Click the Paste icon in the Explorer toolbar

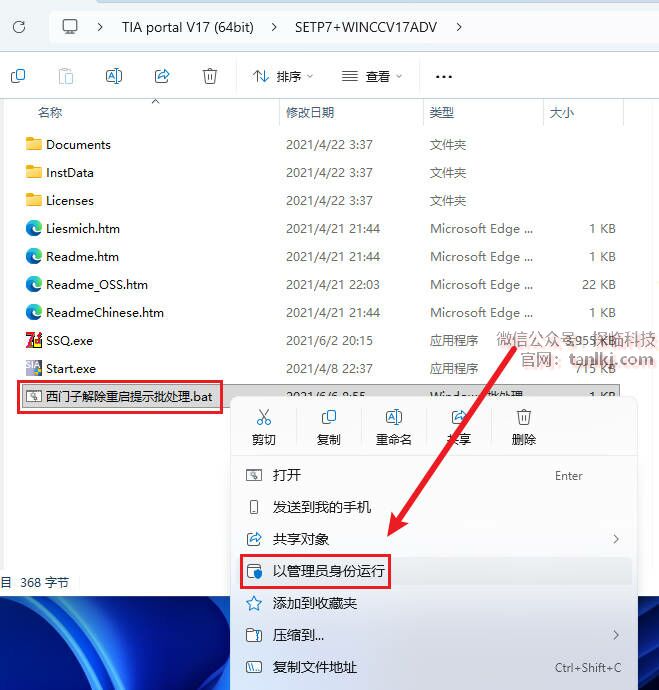(66, 76)
